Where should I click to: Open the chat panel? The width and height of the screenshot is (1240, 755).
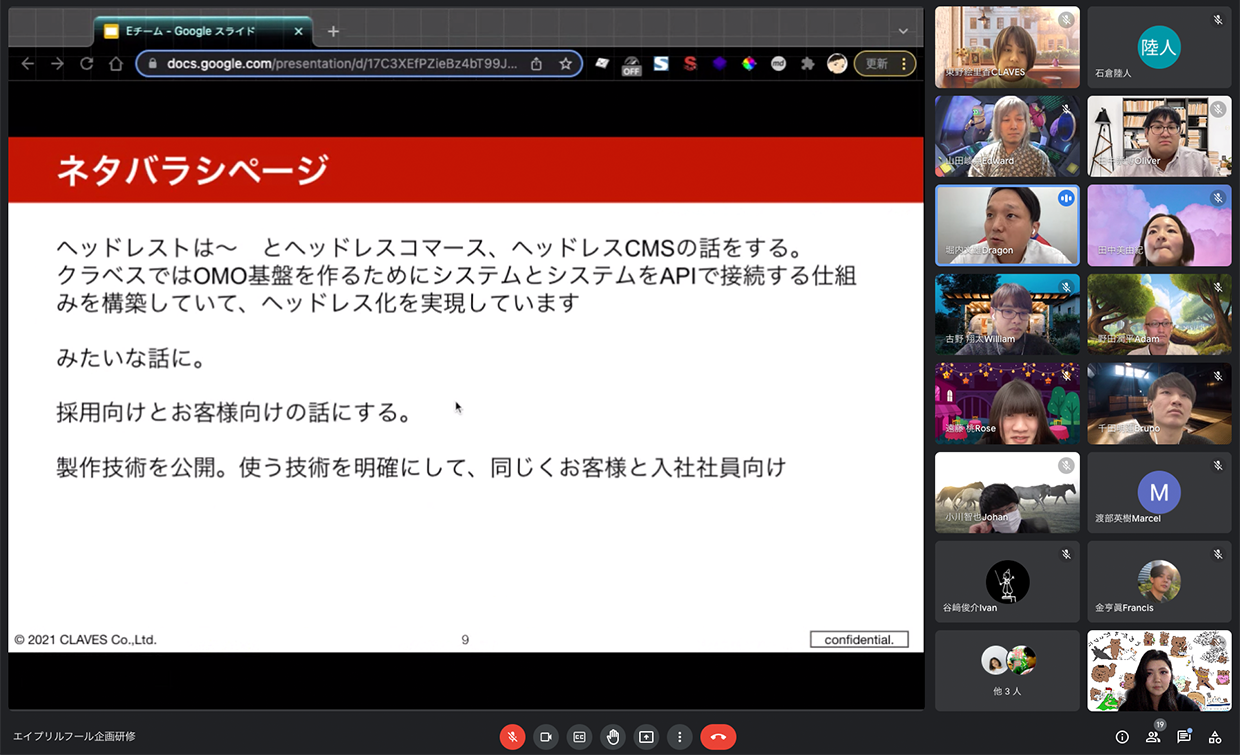[1184, 737]
